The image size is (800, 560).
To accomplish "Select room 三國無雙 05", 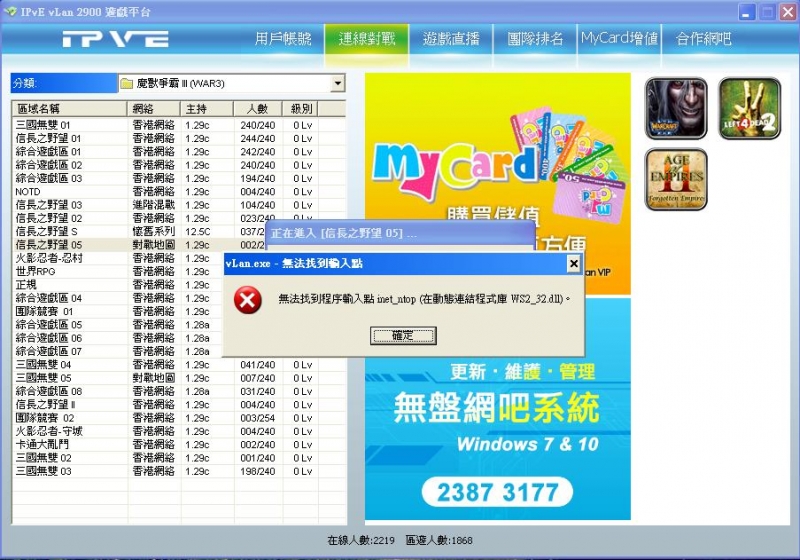I will [179, 378].
